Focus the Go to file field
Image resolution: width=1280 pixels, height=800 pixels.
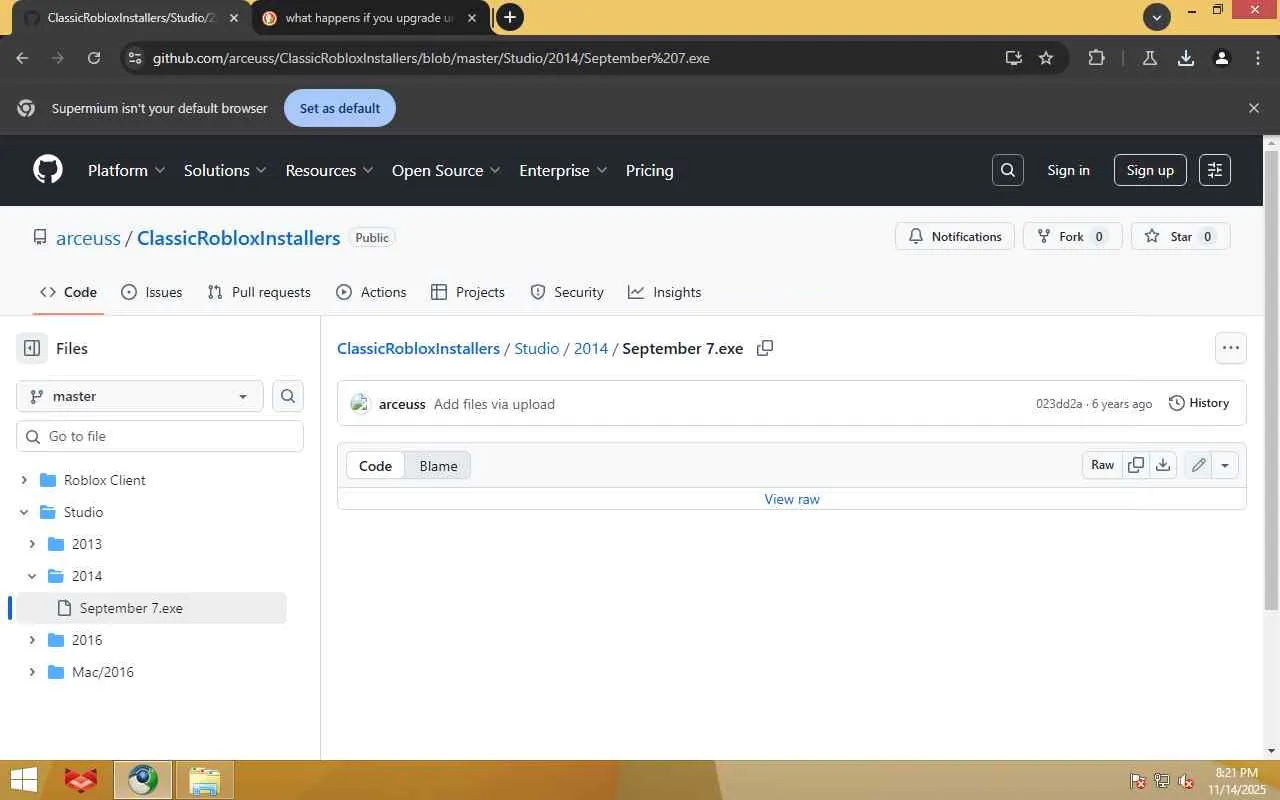click(160, 436)
